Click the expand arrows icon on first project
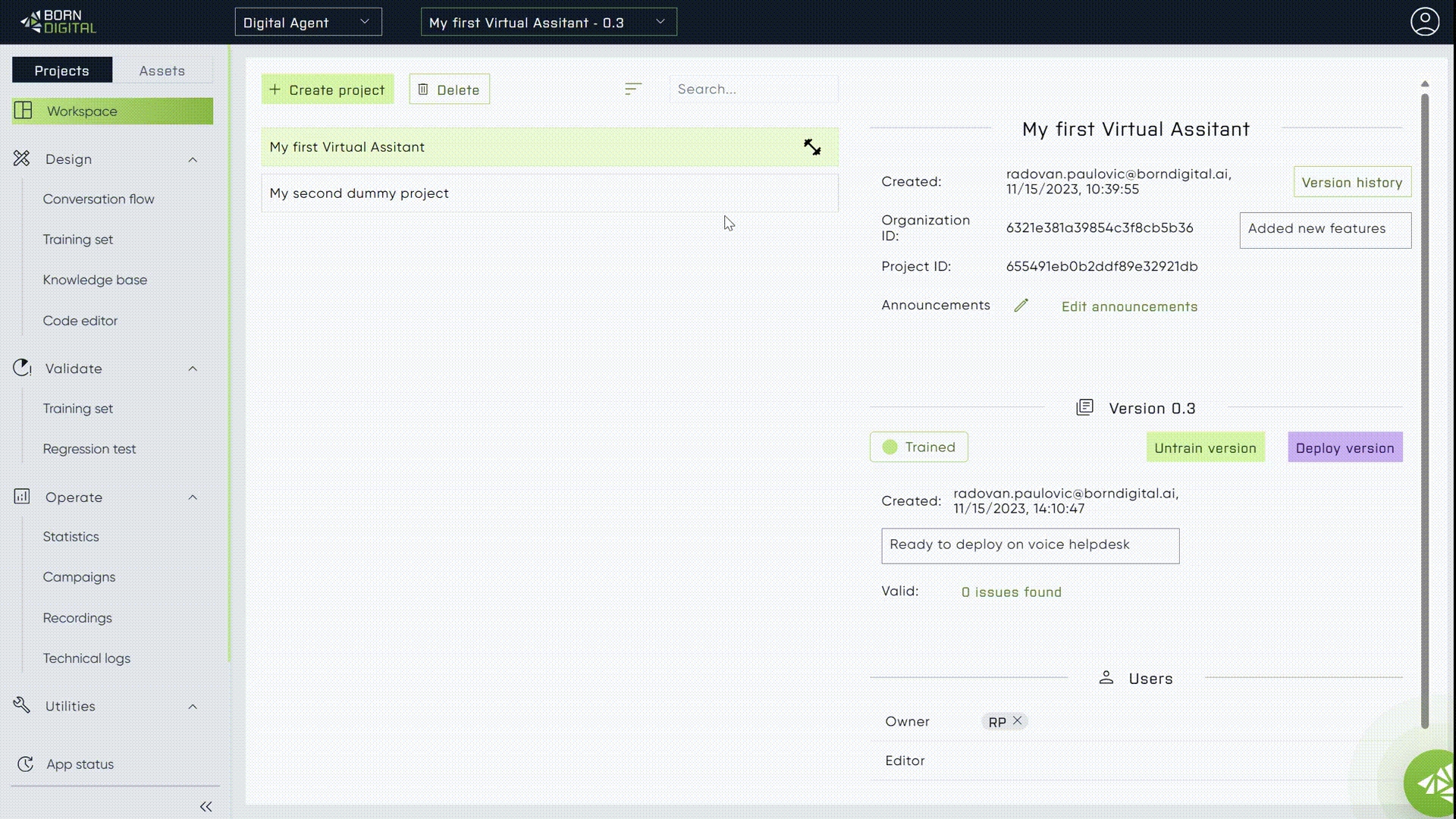Screen dimensions: 1456x819 (812, 147)
